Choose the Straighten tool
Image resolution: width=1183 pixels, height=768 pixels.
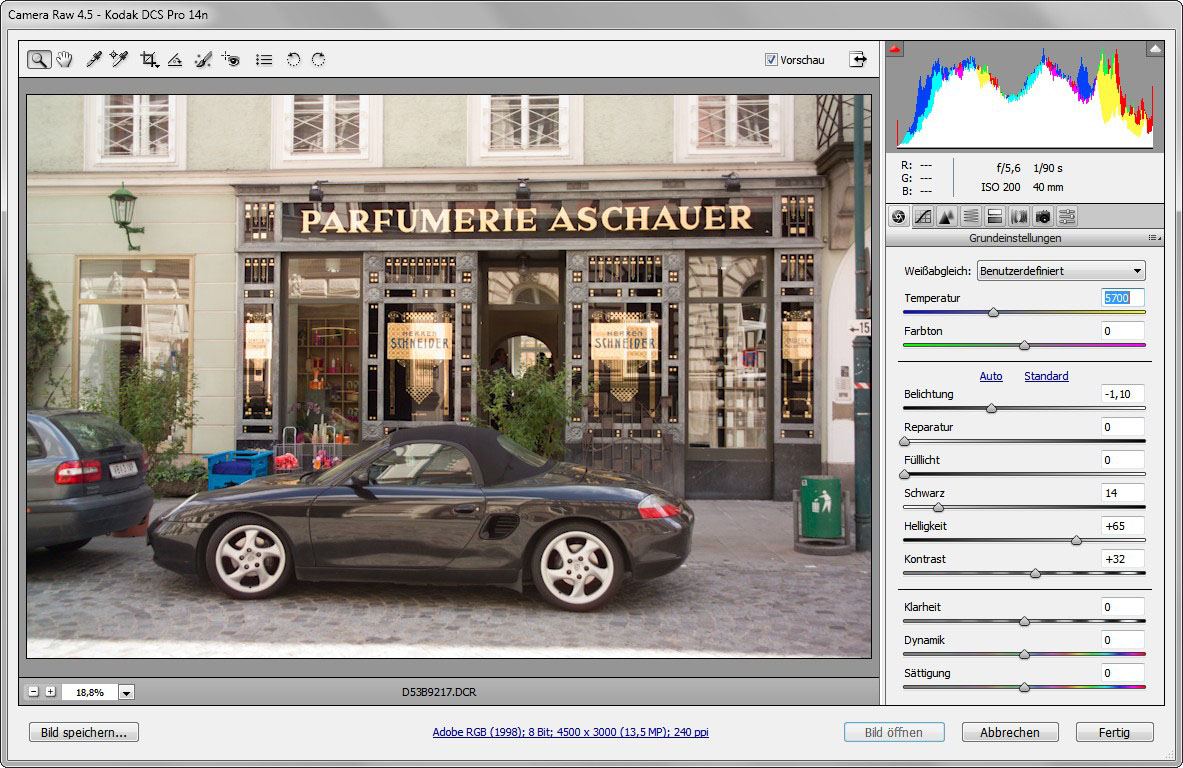pos(175,60)
